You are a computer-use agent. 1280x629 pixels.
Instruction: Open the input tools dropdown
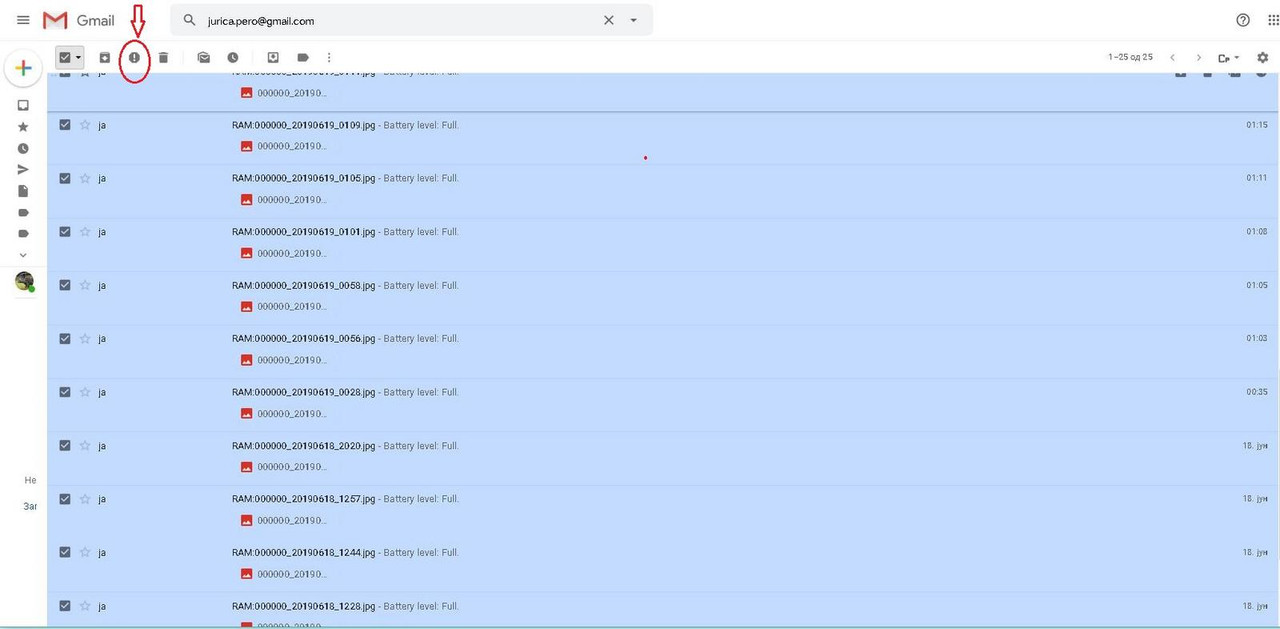click(x=1229, y=58)
